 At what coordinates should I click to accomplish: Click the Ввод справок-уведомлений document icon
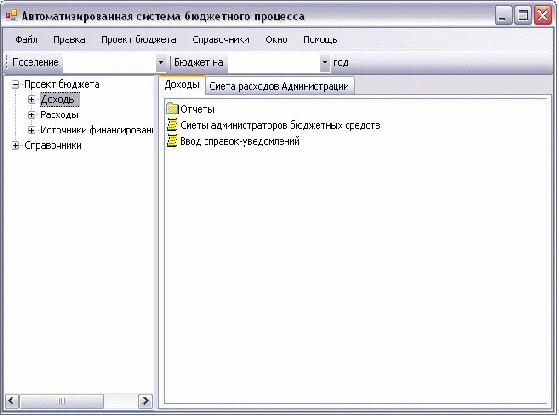[x=172, y=141]
